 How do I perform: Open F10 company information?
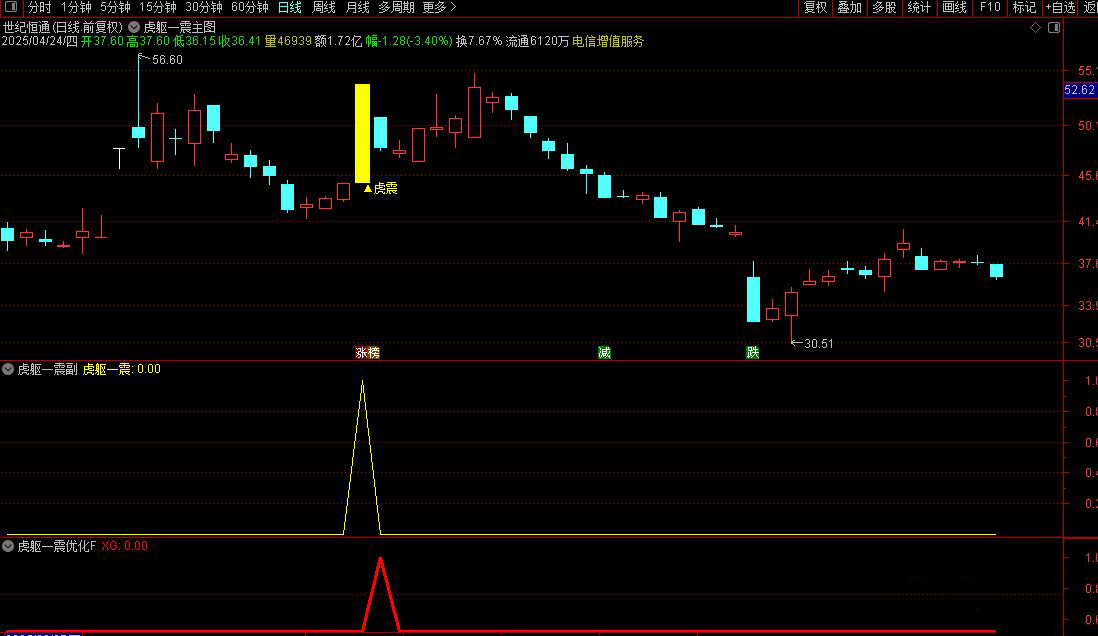[989, 7]
